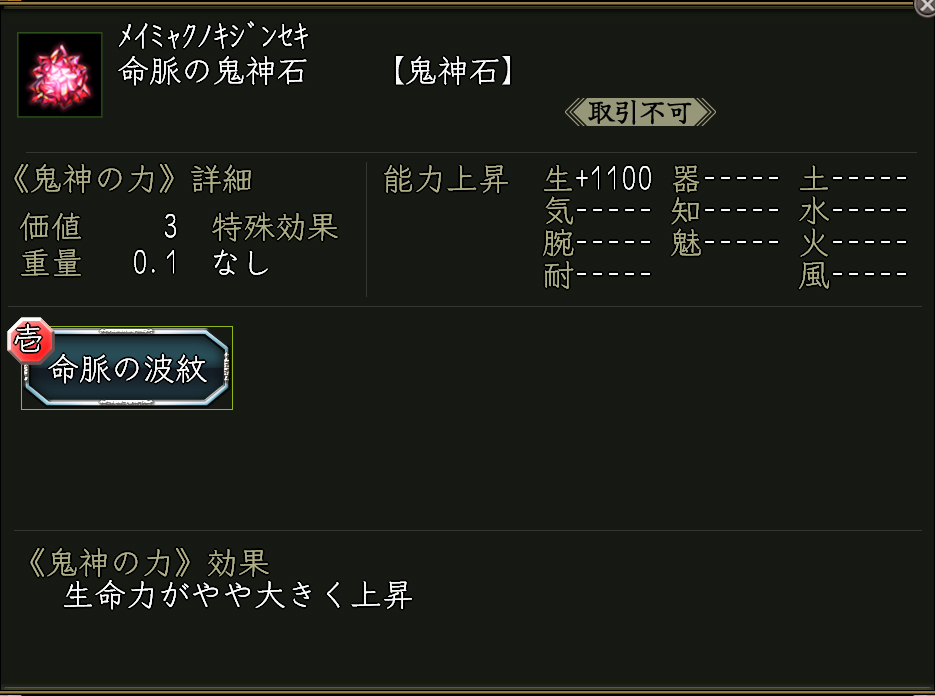Click the 生命力がやや大きく上昇 effect description
The height and width of the screenshot is (696, 935).
238,596
